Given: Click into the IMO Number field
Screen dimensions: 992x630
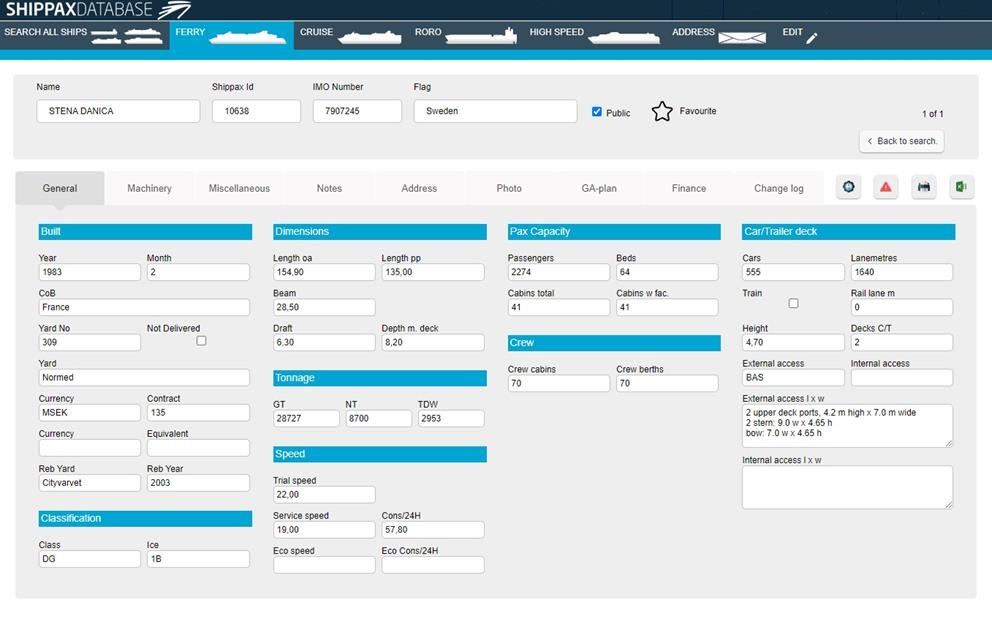Looking at the screenshot, I should pos(356,109).
